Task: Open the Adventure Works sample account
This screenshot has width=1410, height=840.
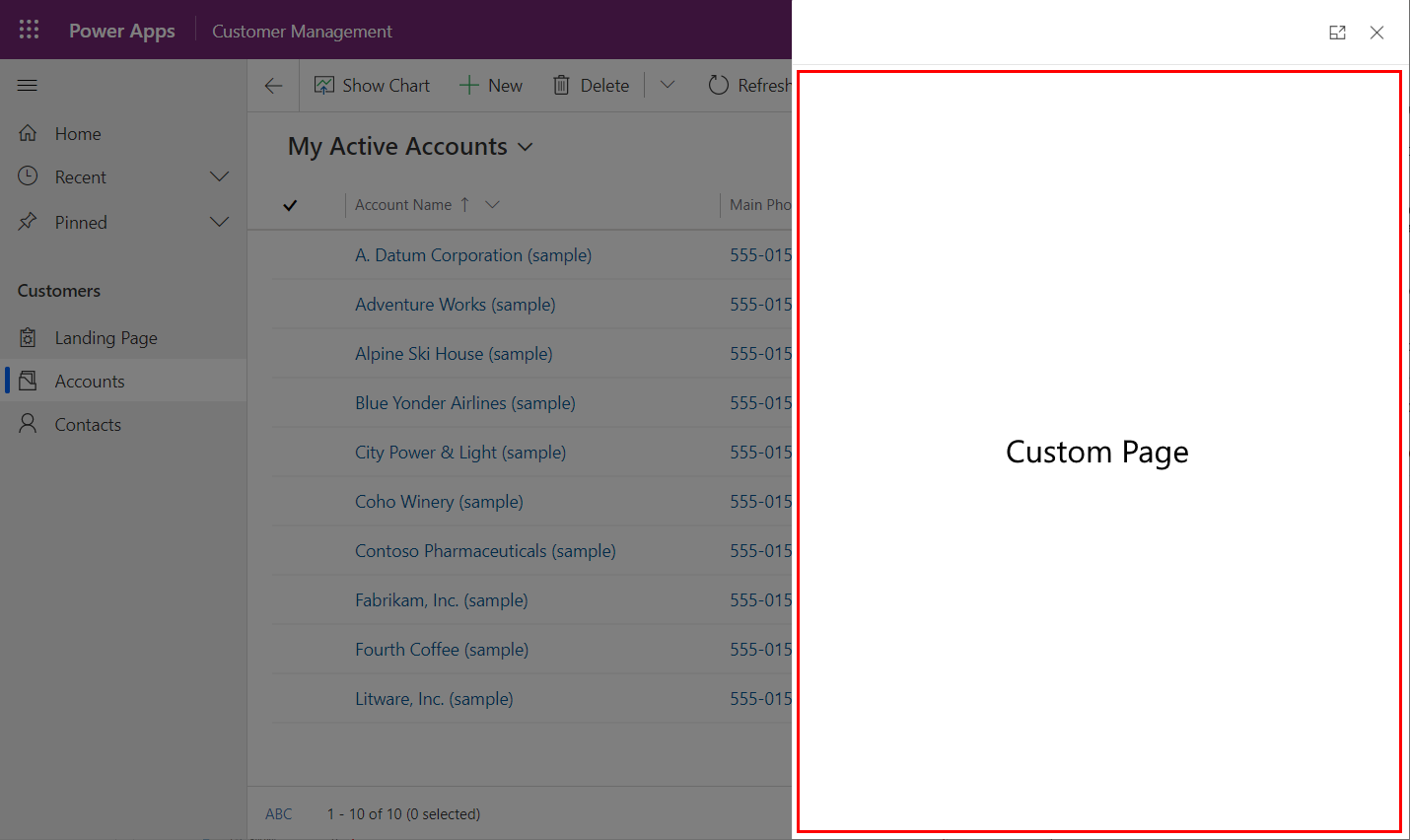Action: point(455,304)
